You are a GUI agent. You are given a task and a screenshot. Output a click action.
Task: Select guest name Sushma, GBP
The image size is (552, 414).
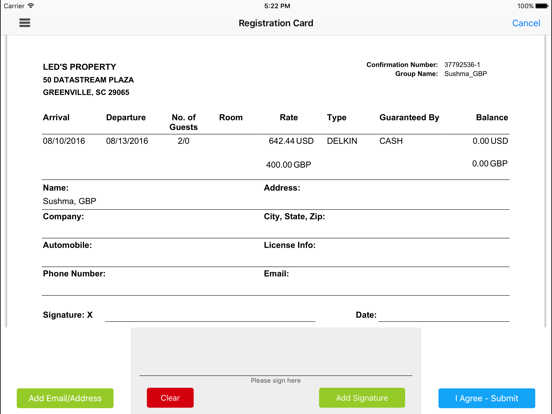pos(69,201)
